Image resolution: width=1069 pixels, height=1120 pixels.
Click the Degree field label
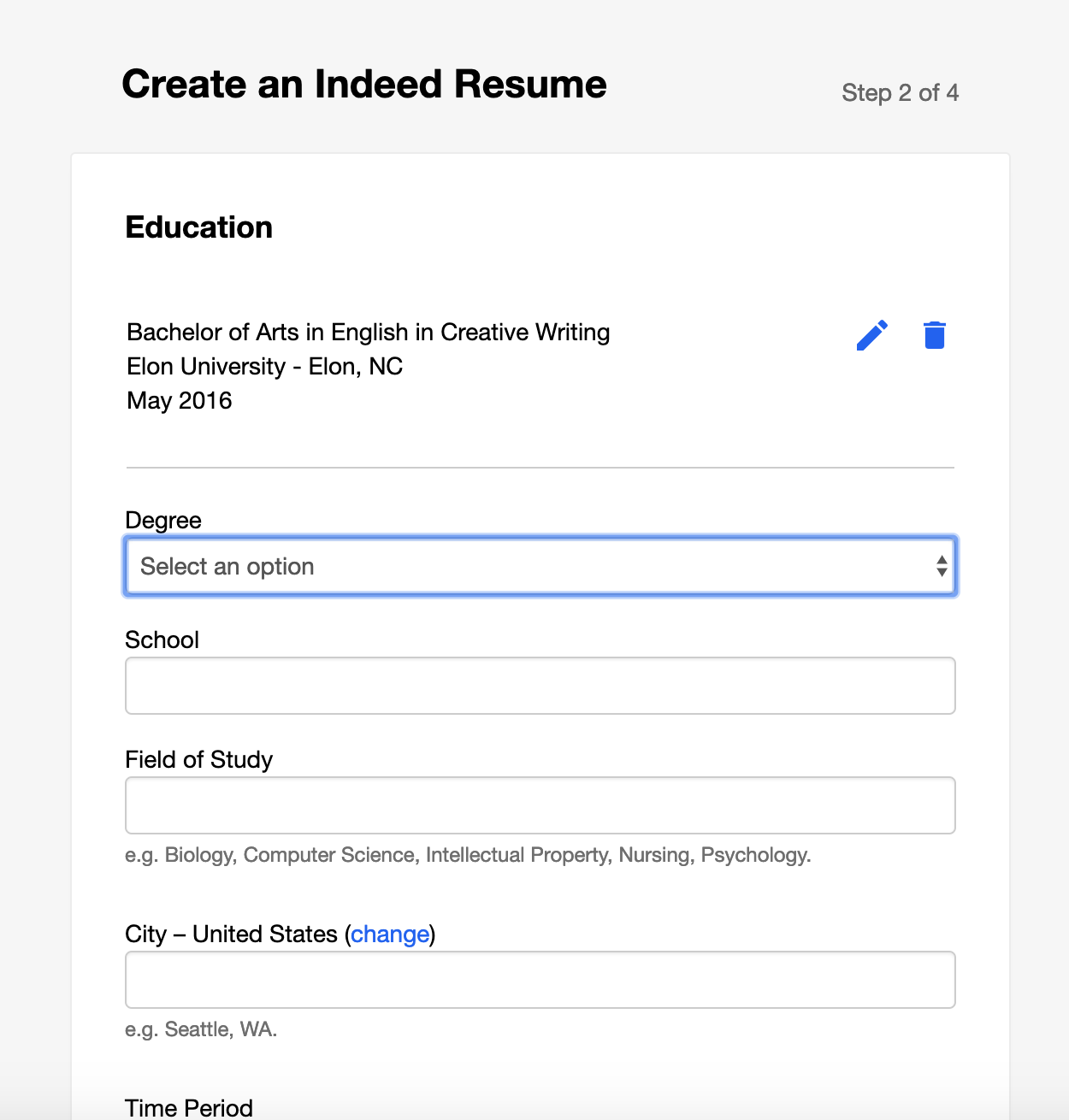pyautogui.click(x=163, y=520)
